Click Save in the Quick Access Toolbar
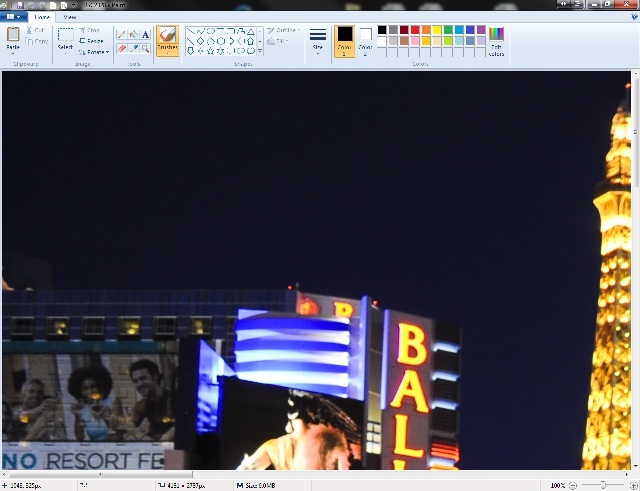The width and height of the screenshot is (640, 491). [x=20, y=5]
